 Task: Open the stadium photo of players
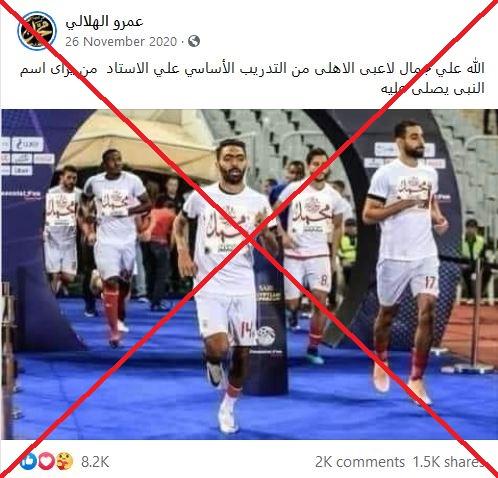[249, 274]
